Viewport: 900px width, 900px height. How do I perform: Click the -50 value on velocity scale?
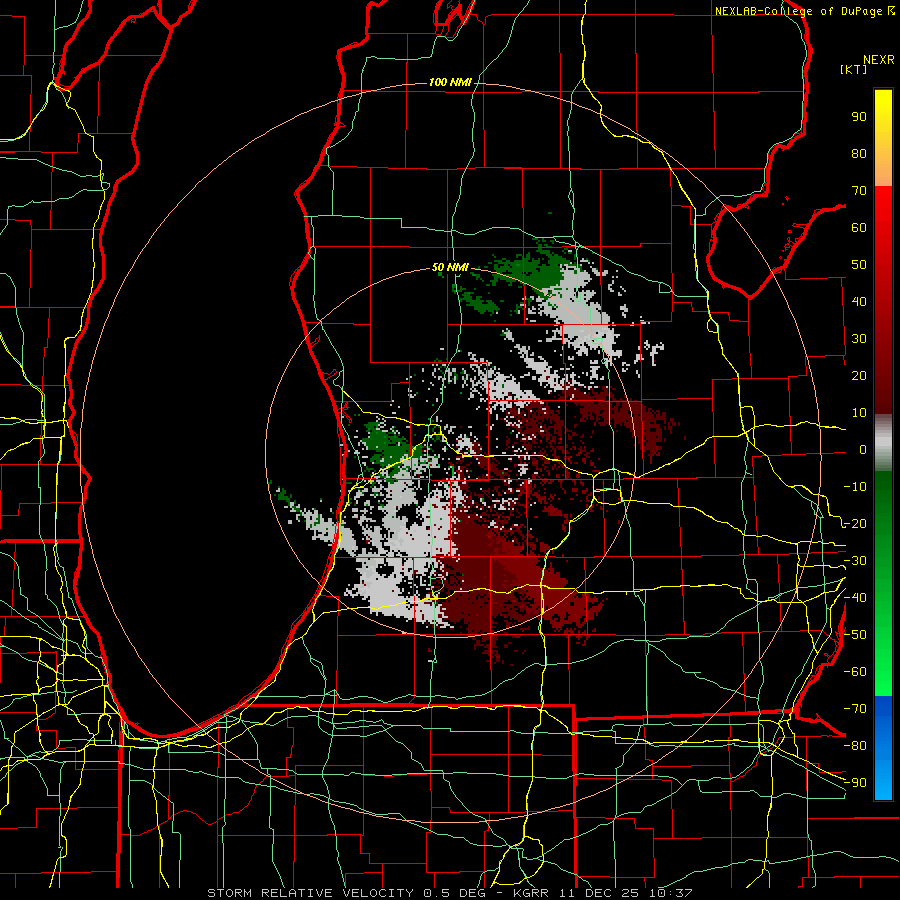[x=855, y=635]
